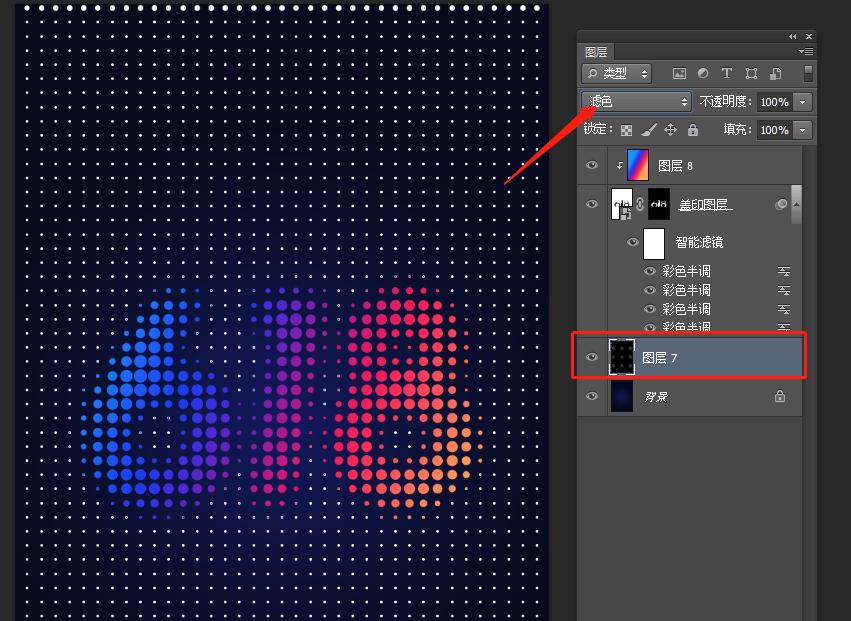Select the 图层 8 gradient thumbnail

(x=638, y=165)
